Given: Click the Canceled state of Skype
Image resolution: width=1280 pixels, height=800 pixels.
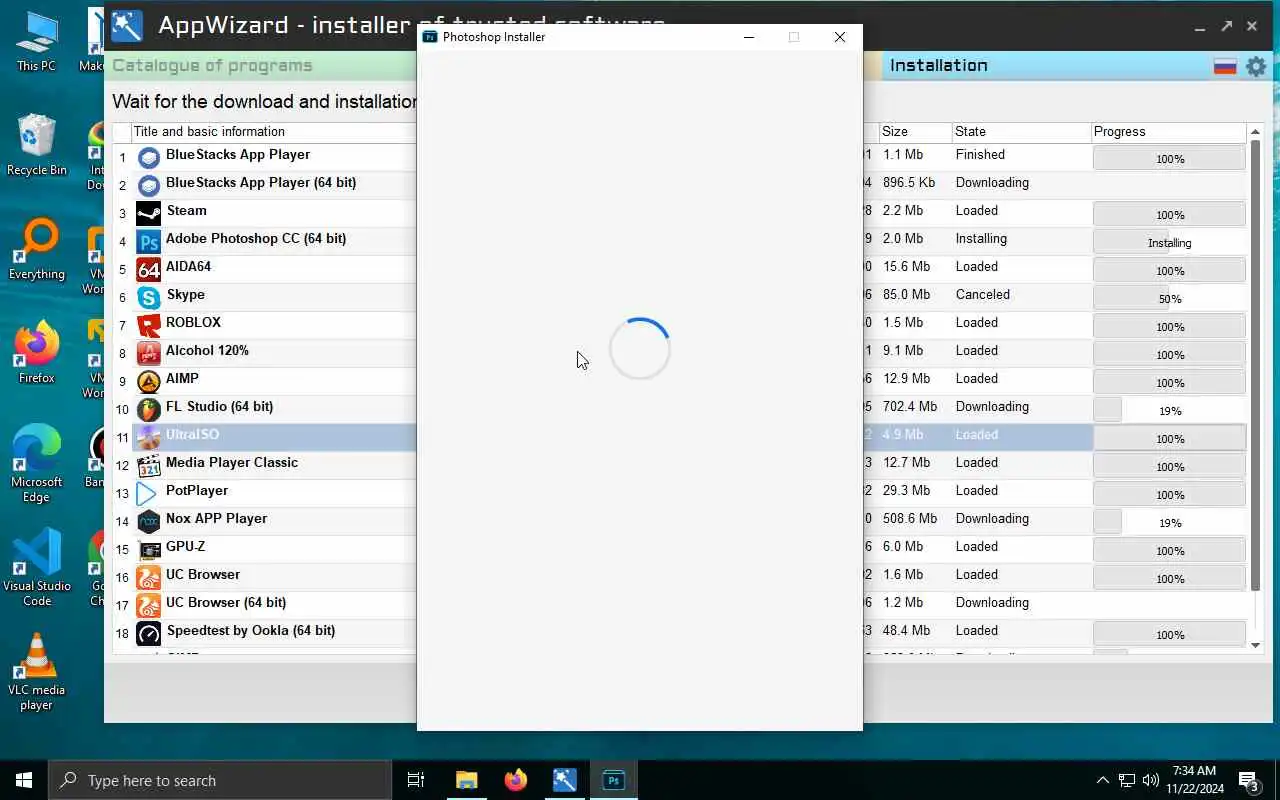Looking at the screenshot, I should 983,295.
